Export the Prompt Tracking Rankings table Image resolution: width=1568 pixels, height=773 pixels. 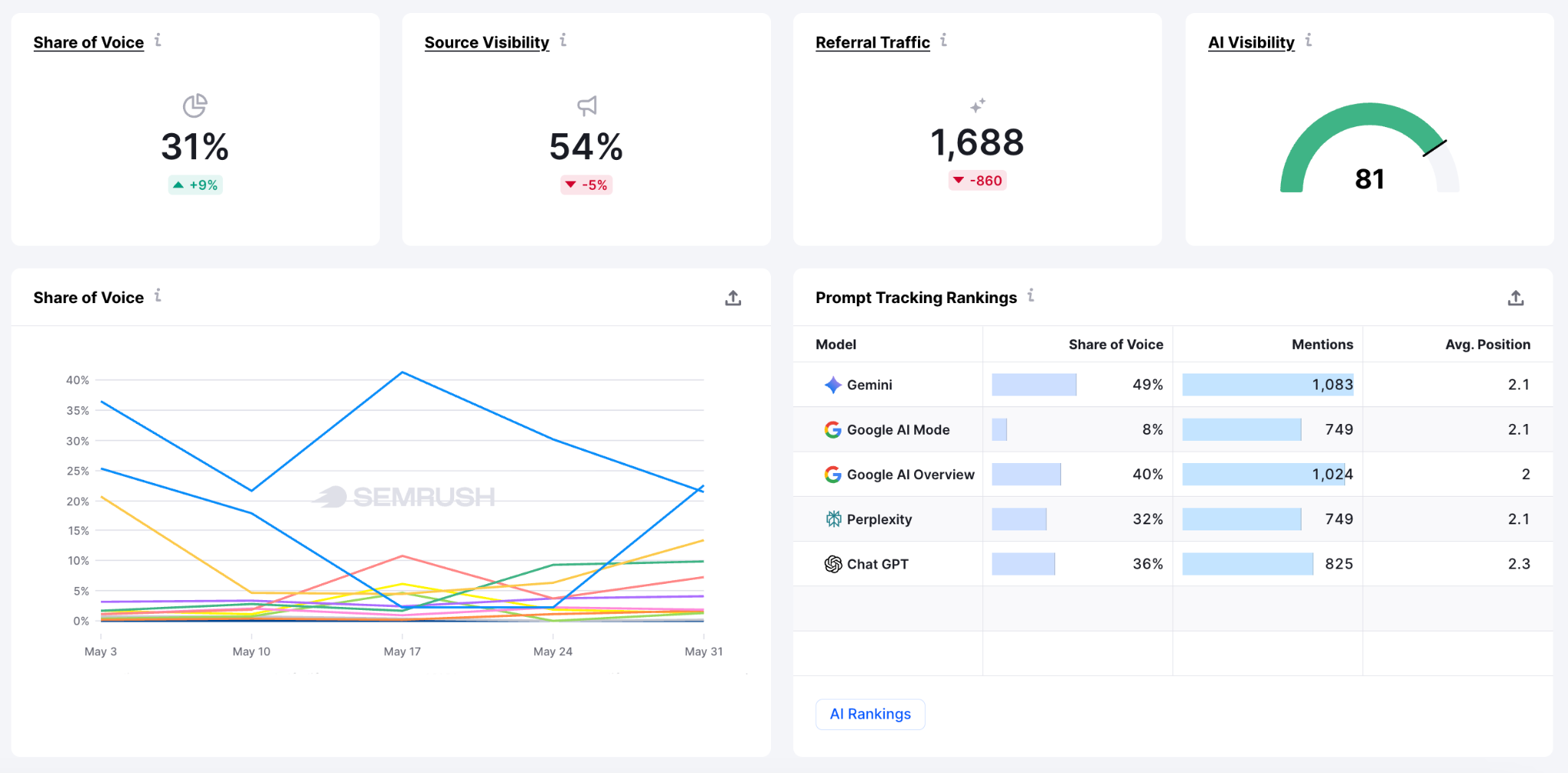tap(1516, 298)
